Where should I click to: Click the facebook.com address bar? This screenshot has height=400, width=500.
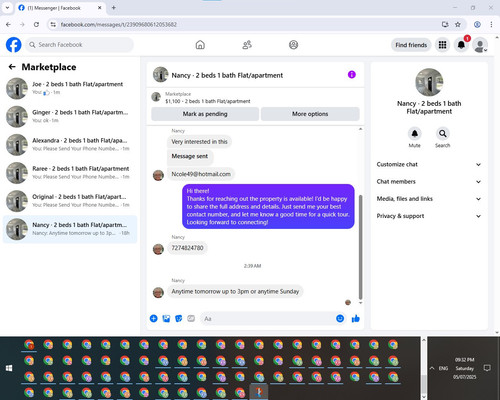click(x=247, y=24)
